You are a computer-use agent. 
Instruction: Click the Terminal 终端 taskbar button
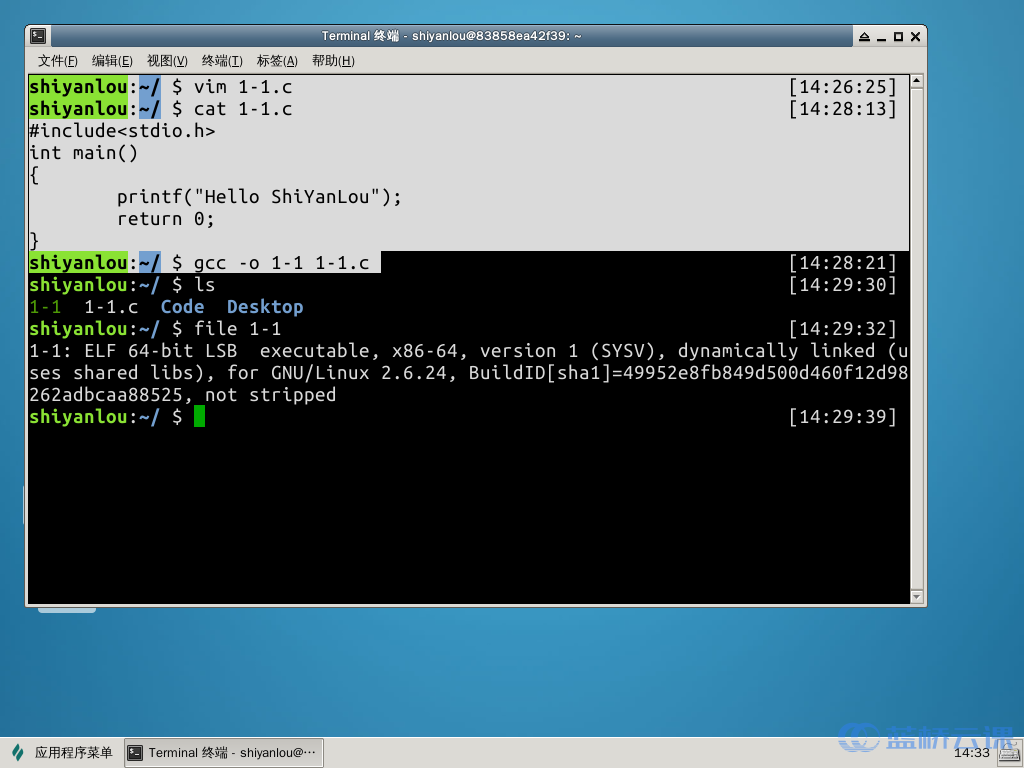223,752
